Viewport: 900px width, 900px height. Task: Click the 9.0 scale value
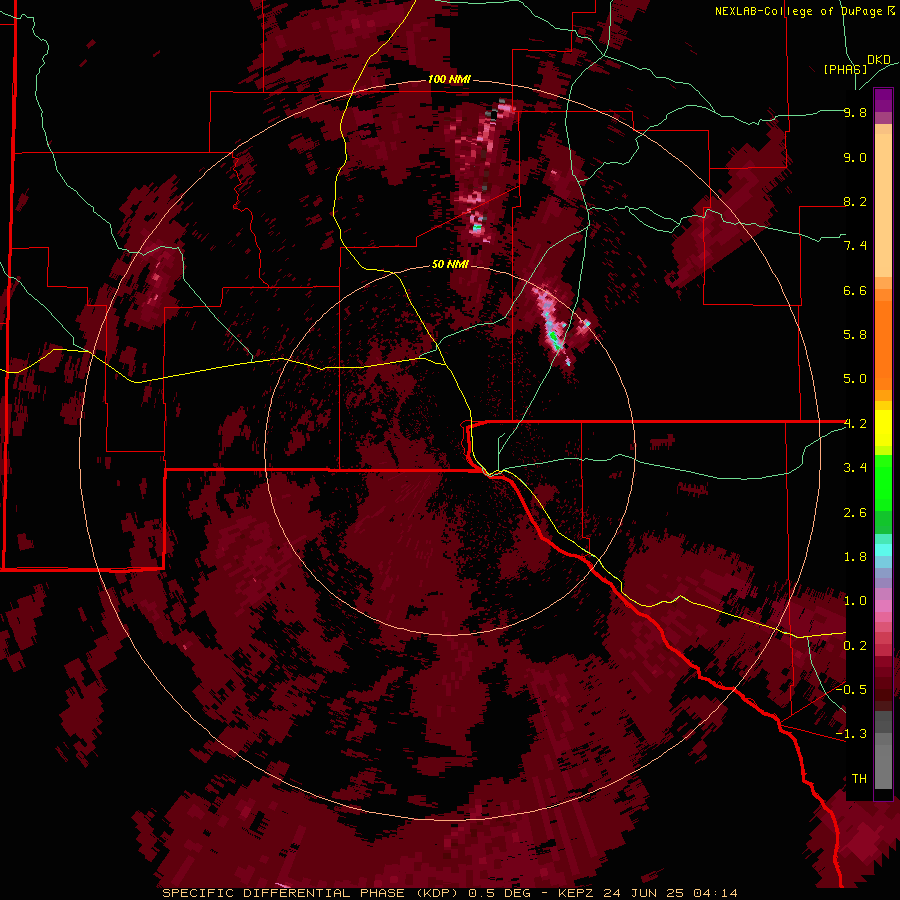tap(855, 157)
